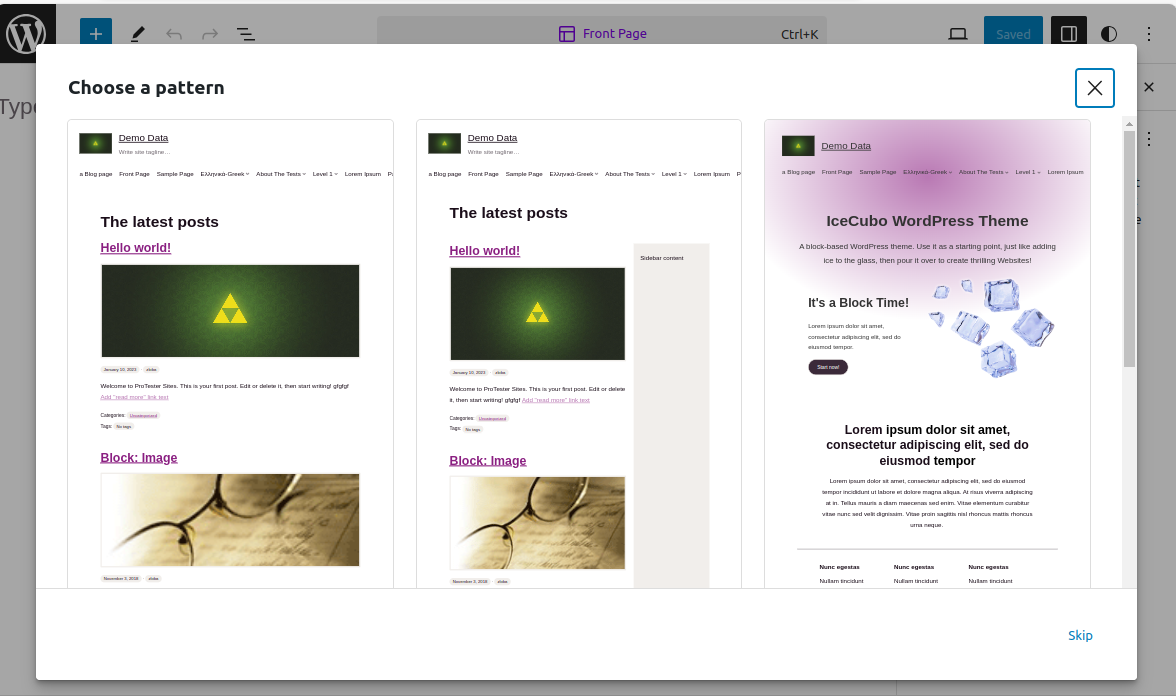
Task: Close the settings sidebar behind the dialog
Action: click(x=1149, y=87)
